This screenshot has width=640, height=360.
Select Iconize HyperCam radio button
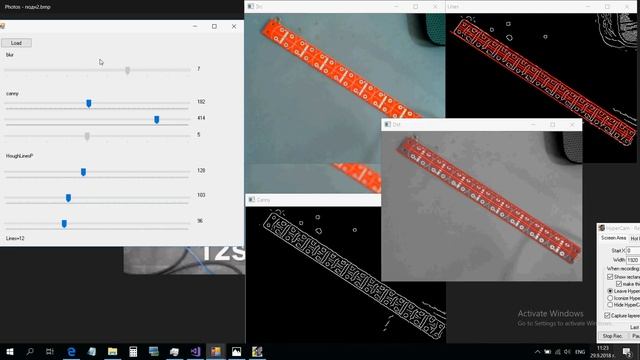click(610, 298)
